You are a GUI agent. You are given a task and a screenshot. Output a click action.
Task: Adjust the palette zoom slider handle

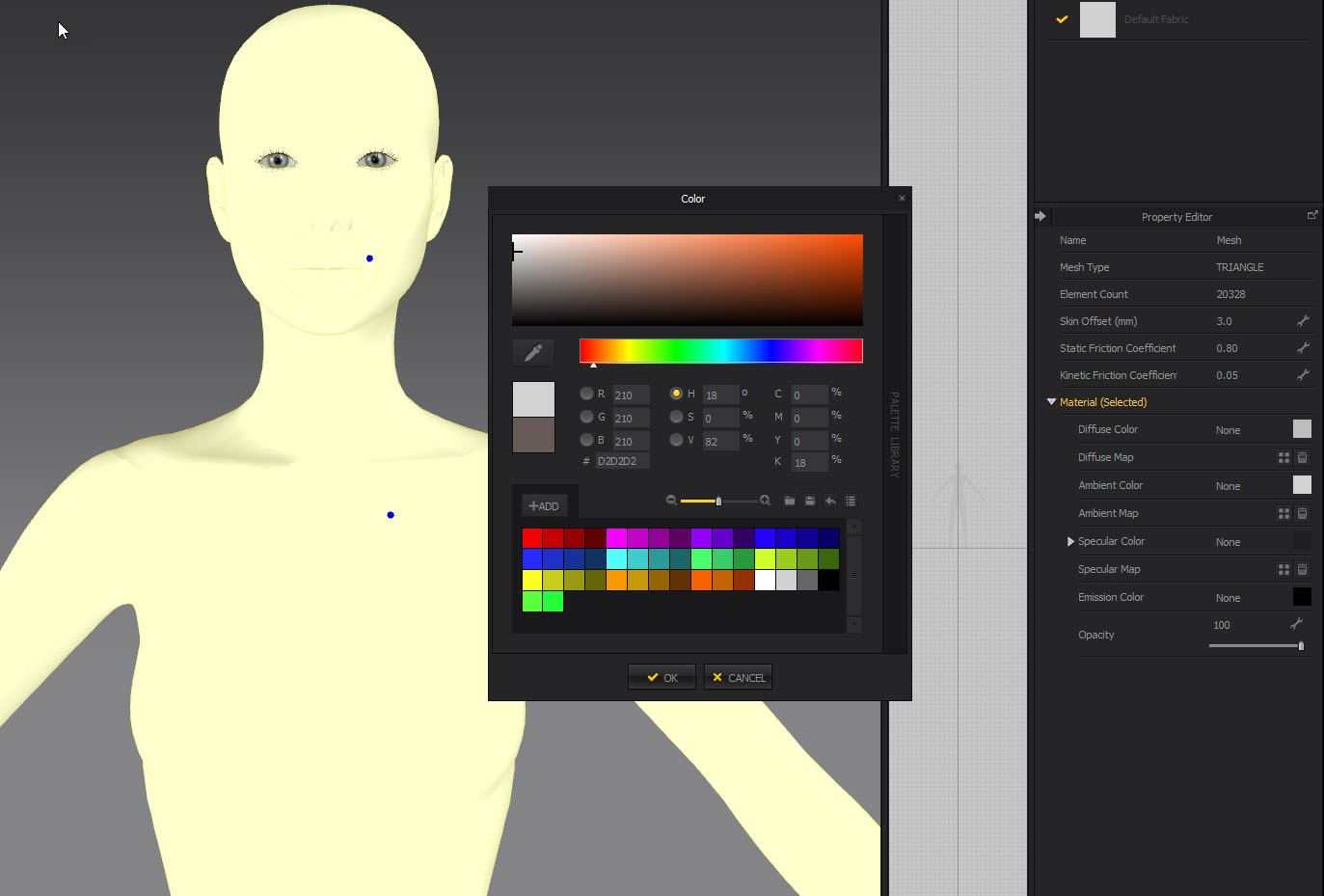718,501
